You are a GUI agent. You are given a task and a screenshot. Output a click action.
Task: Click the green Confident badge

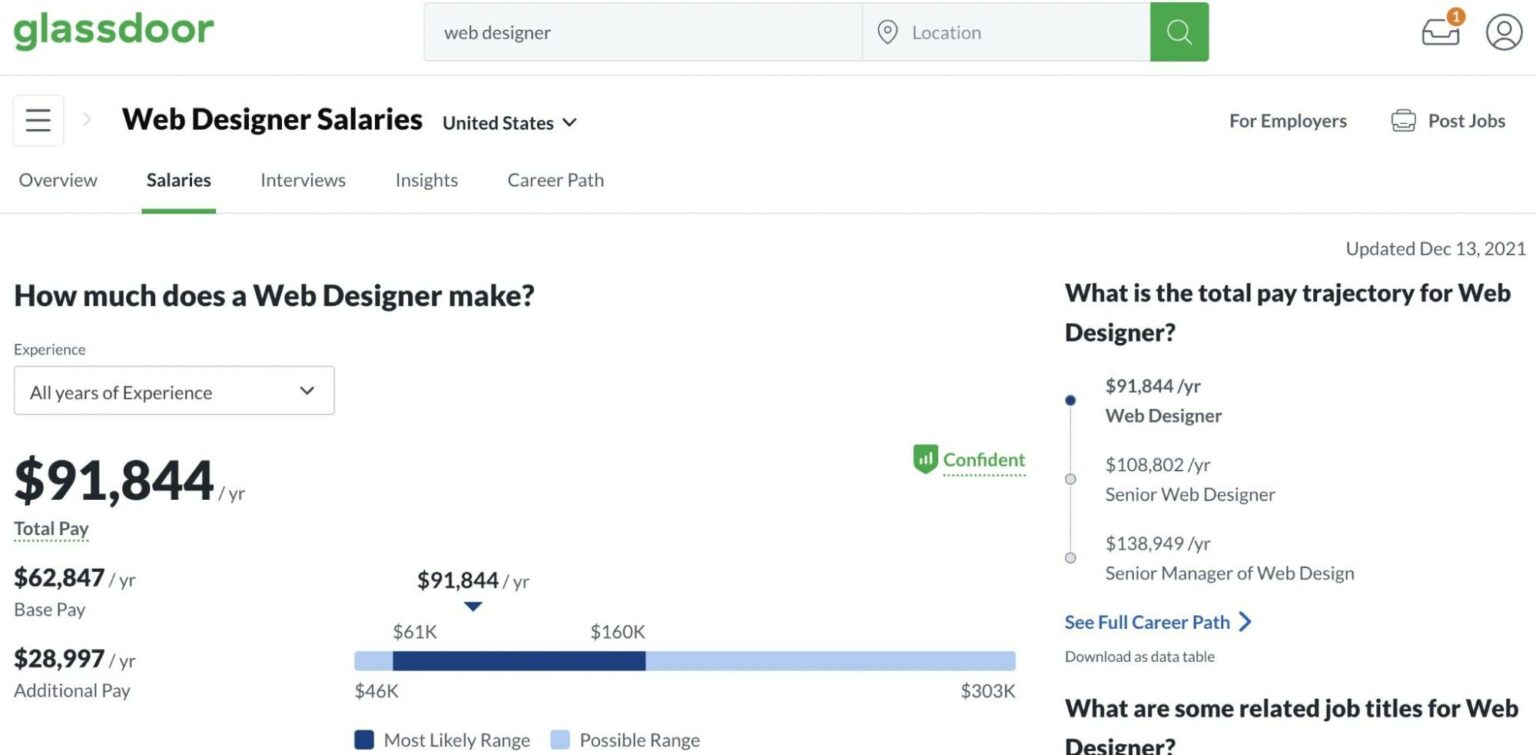(968, 459)
